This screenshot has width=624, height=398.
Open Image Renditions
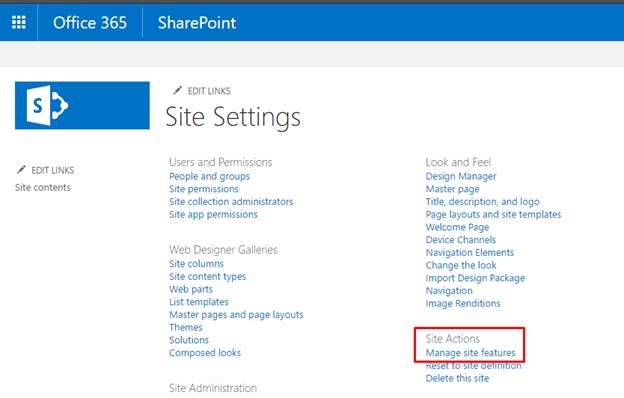463,304
